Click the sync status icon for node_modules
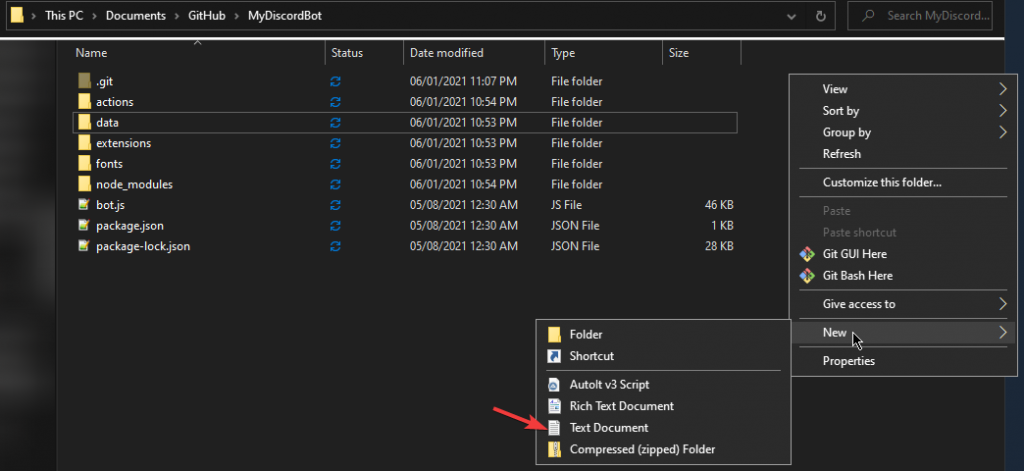This screenshot has width=1024, height=471. point(335,185)
